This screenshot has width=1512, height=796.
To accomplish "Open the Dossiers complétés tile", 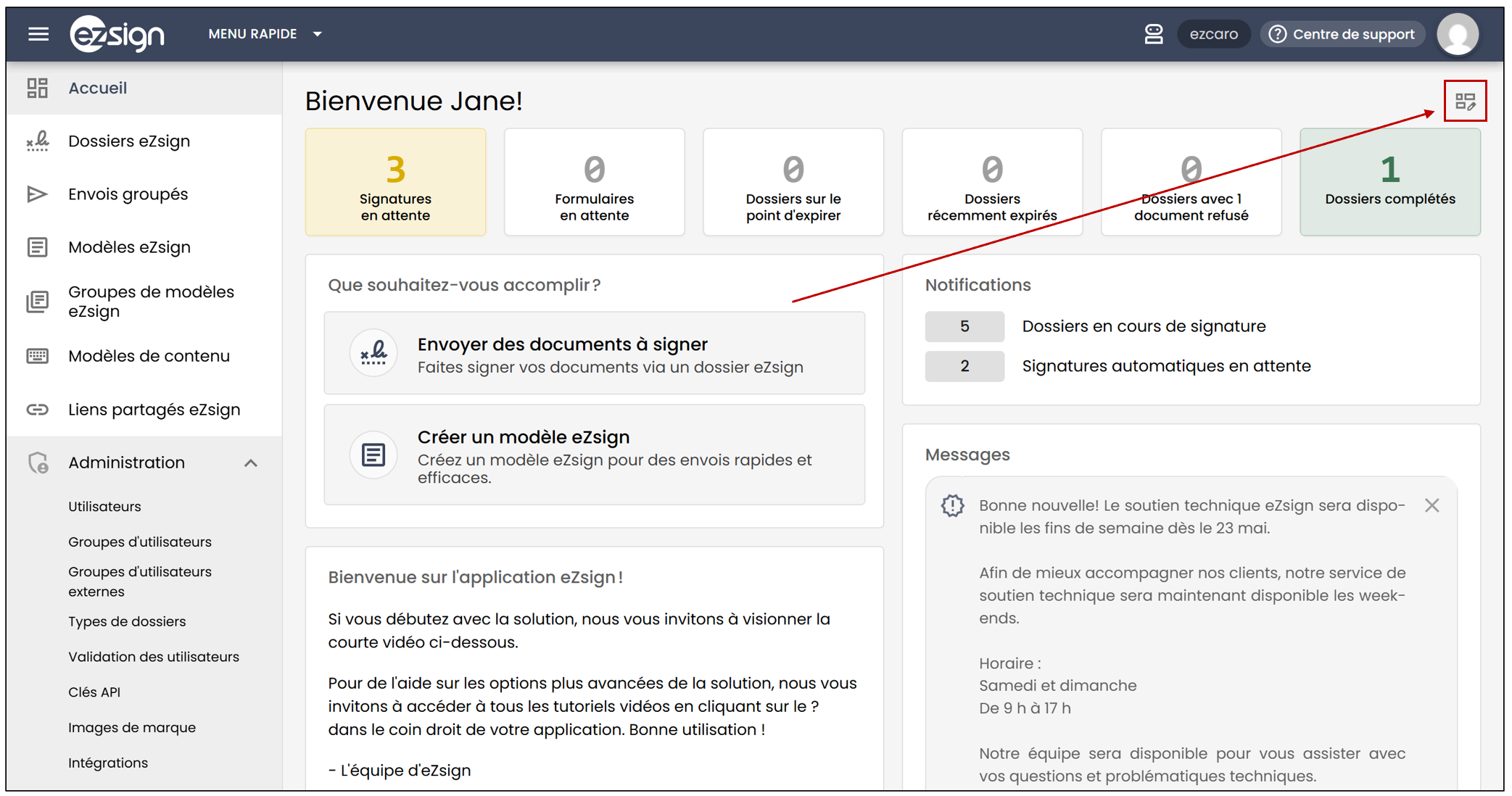I will pyautogui.click(x=1389, y=182).
